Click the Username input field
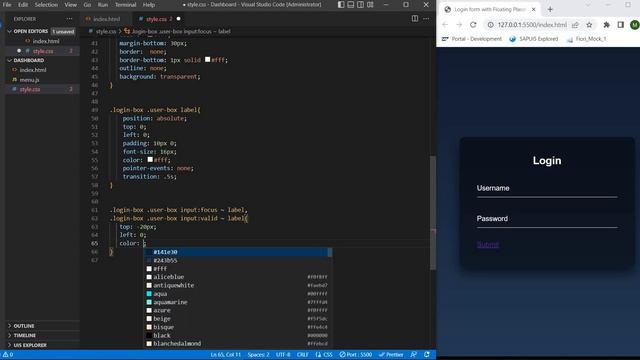 coord(547,189)
